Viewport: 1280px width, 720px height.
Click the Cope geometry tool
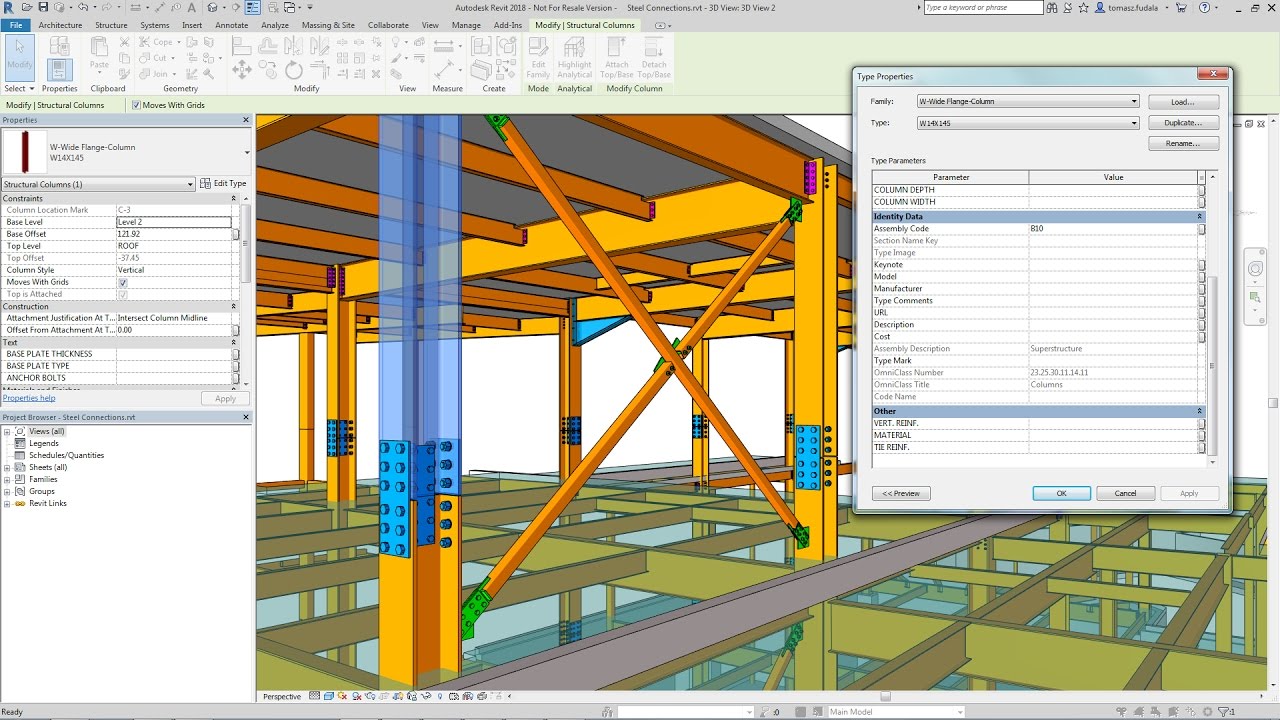point(156,42)
